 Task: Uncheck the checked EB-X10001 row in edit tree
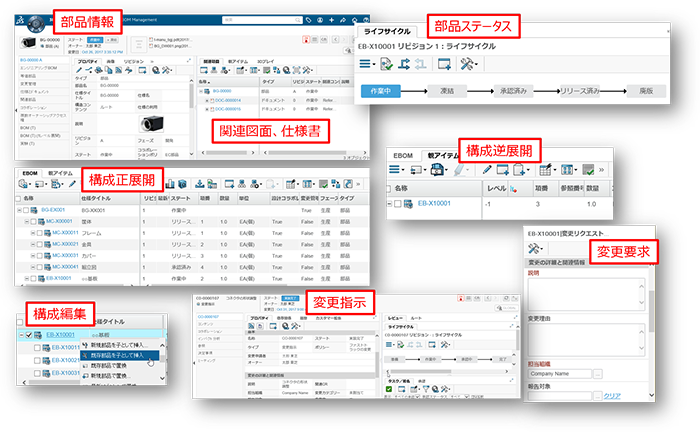pyautogui.click(x=38, y=335)
